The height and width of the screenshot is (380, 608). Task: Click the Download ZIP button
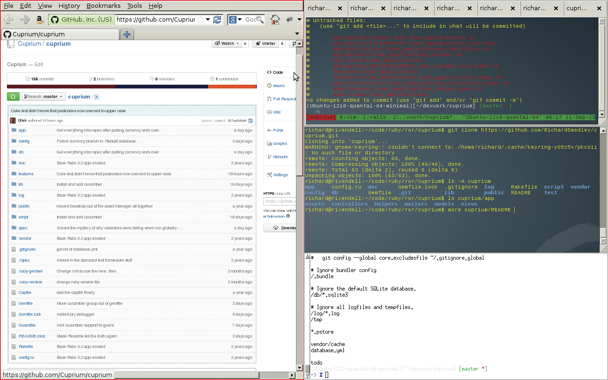pos(280,228)
